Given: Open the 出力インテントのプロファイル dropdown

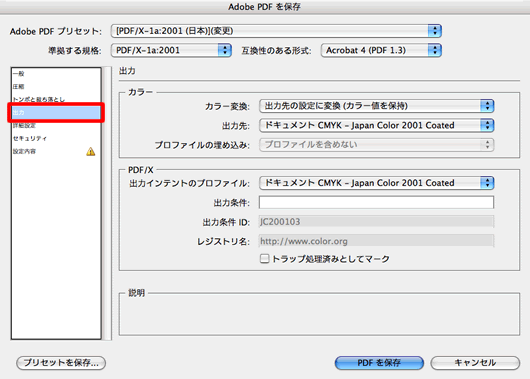Looking at the screenshot, I should pos(377,183).
